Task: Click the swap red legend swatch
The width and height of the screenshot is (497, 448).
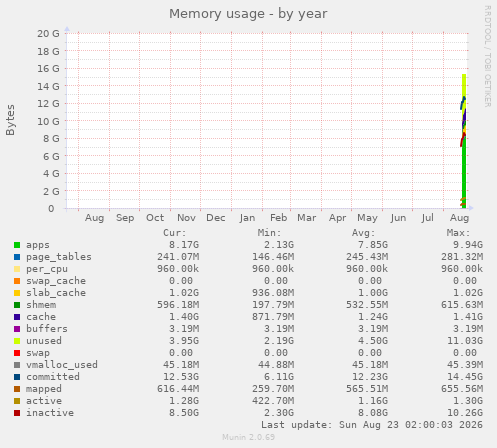Action: pyautogui.click(x=17, y=353)
